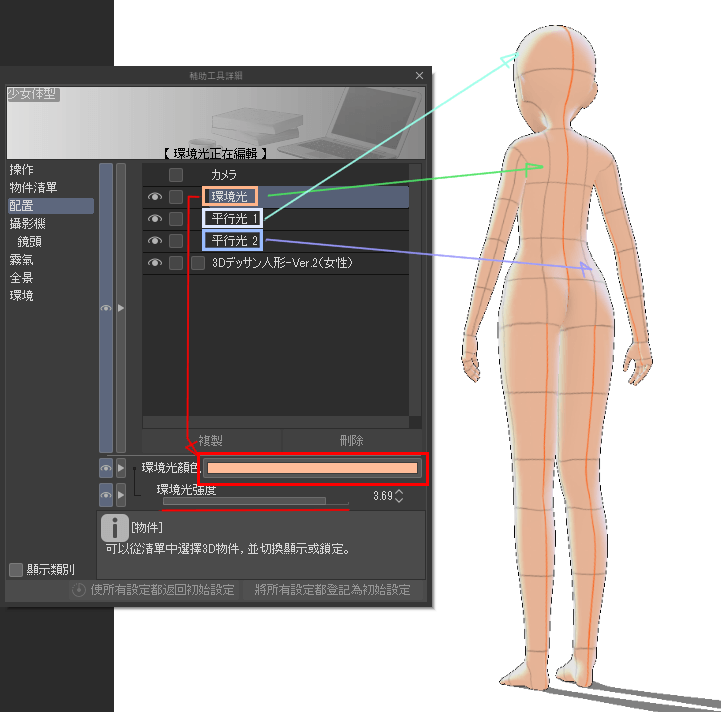Open the 環境 category
721x712 pixels.
click(21, 296)
